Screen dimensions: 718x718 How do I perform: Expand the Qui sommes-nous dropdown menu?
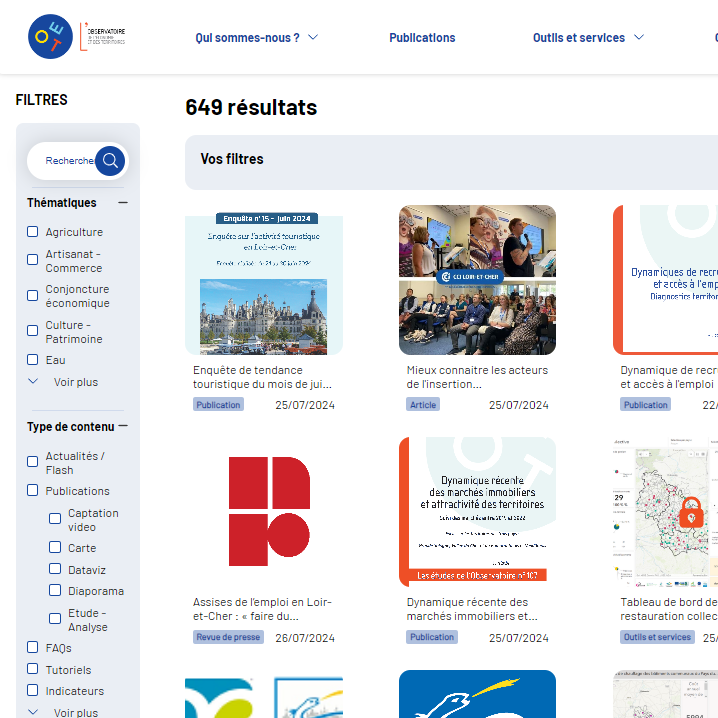click(257, 38)
